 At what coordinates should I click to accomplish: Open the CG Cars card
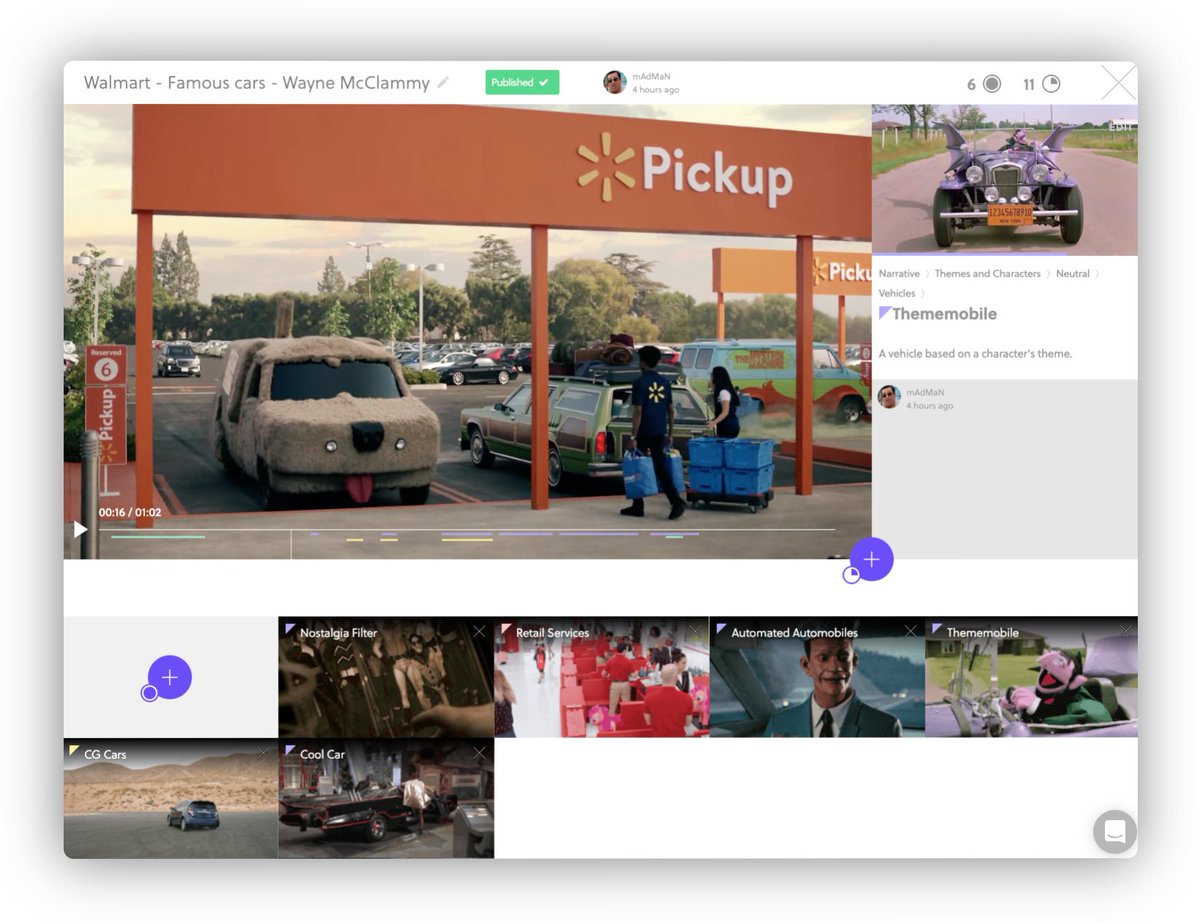pos(170,798)
